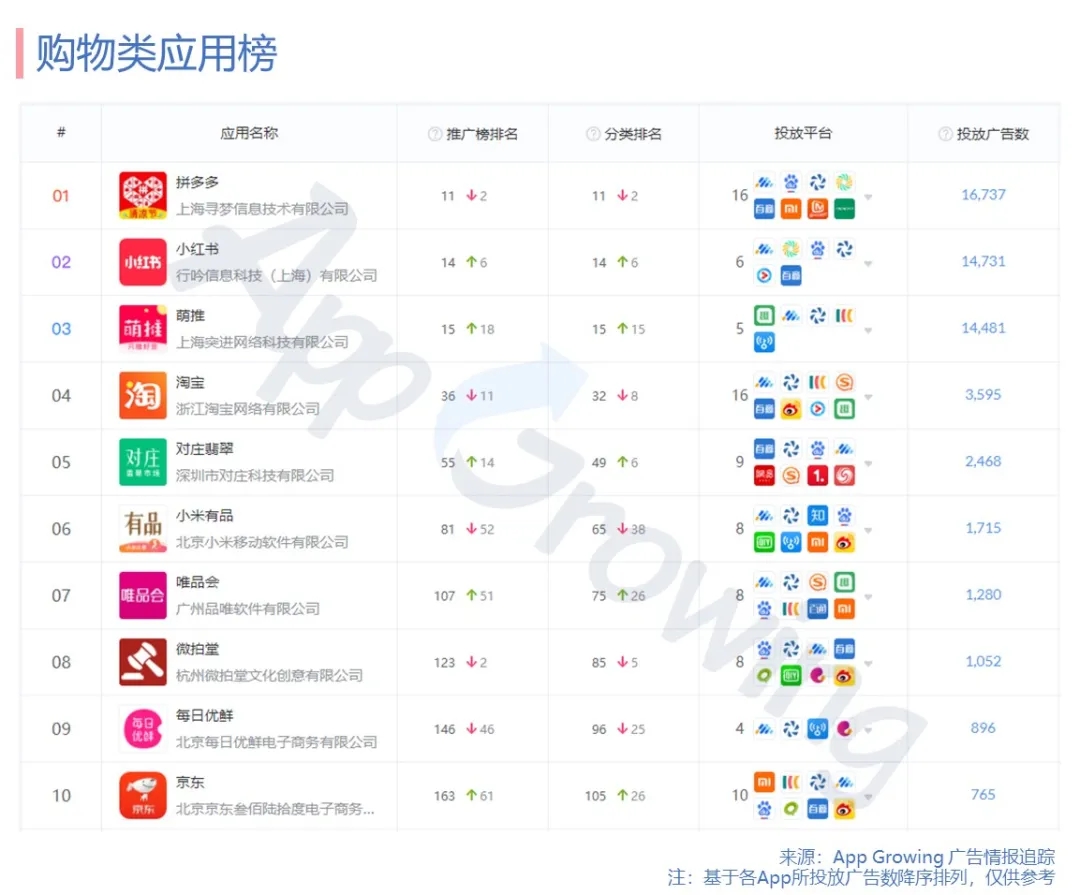Expand platform list for 对庄翡翠 row

868,464
